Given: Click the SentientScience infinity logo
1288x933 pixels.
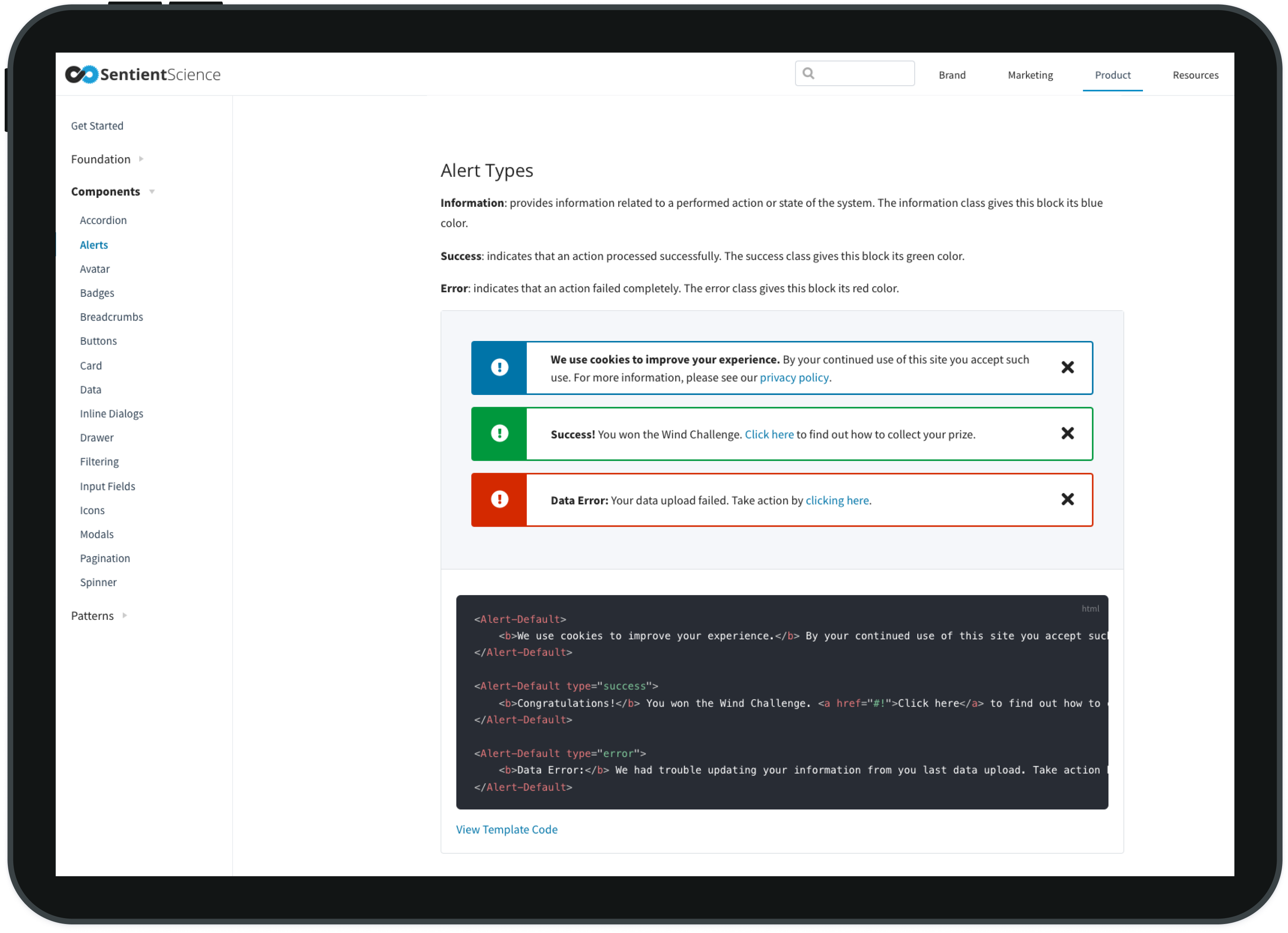Looking at the screenshot, I should pyautogui.click(x=82, y=74).
